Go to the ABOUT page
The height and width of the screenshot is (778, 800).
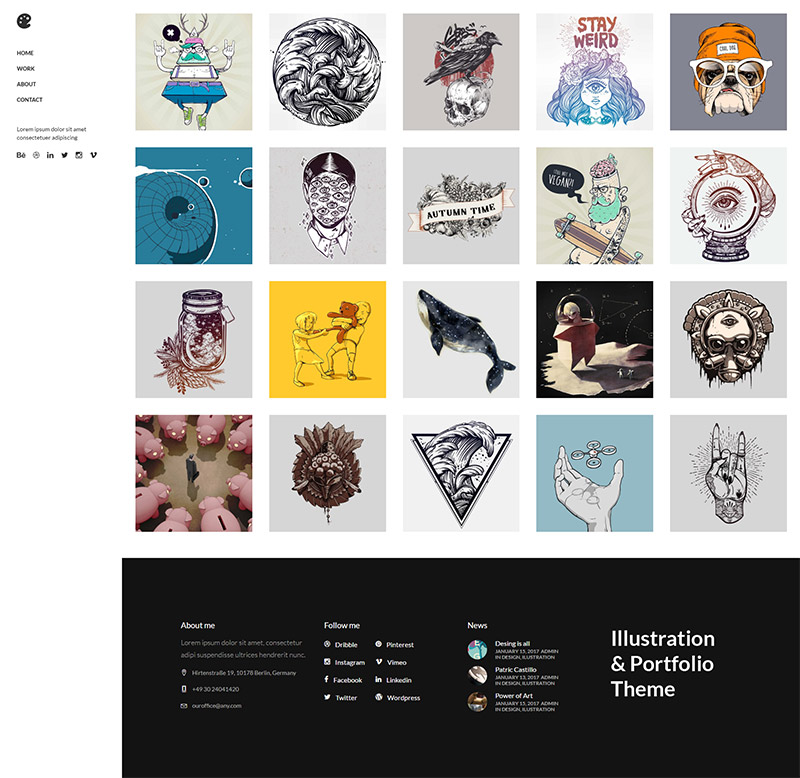pos(27,84)
